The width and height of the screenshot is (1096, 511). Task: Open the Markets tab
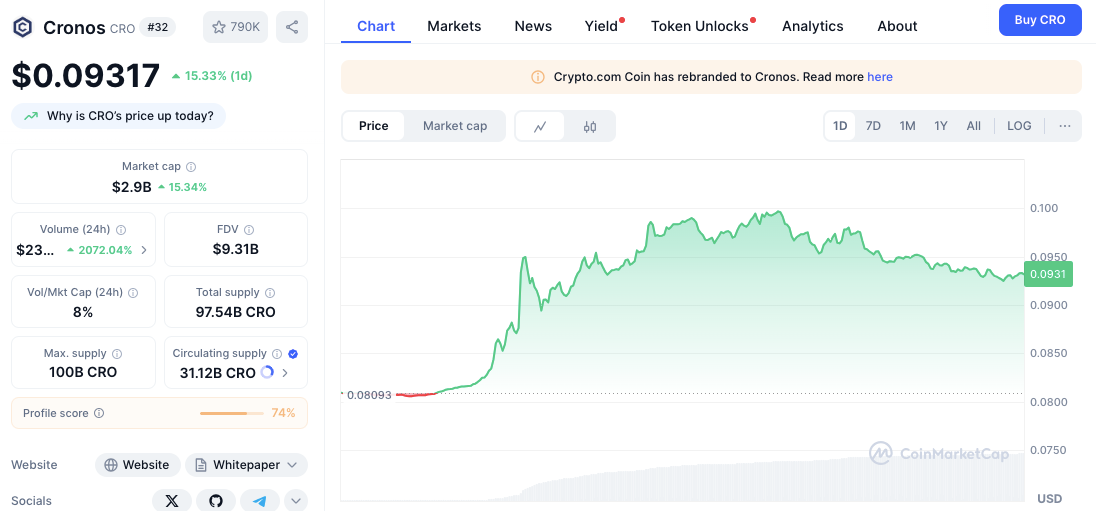coord(454,26)
